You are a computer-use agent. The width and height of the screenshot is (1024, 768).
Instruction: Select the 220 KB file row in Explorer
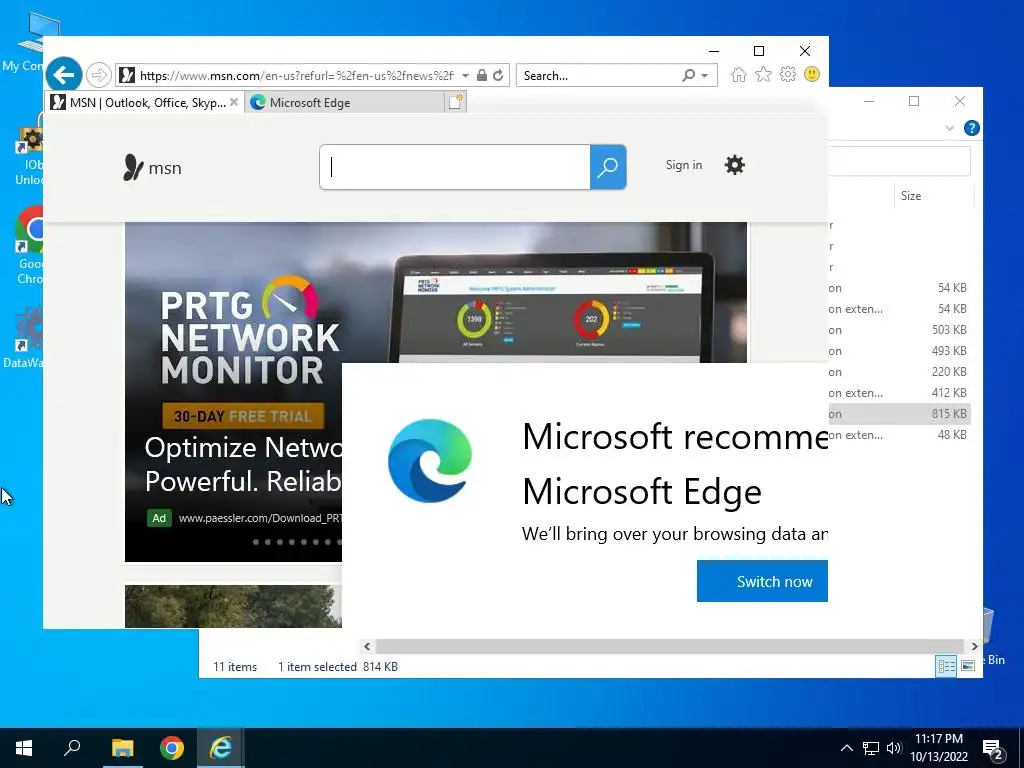[899, 372]
